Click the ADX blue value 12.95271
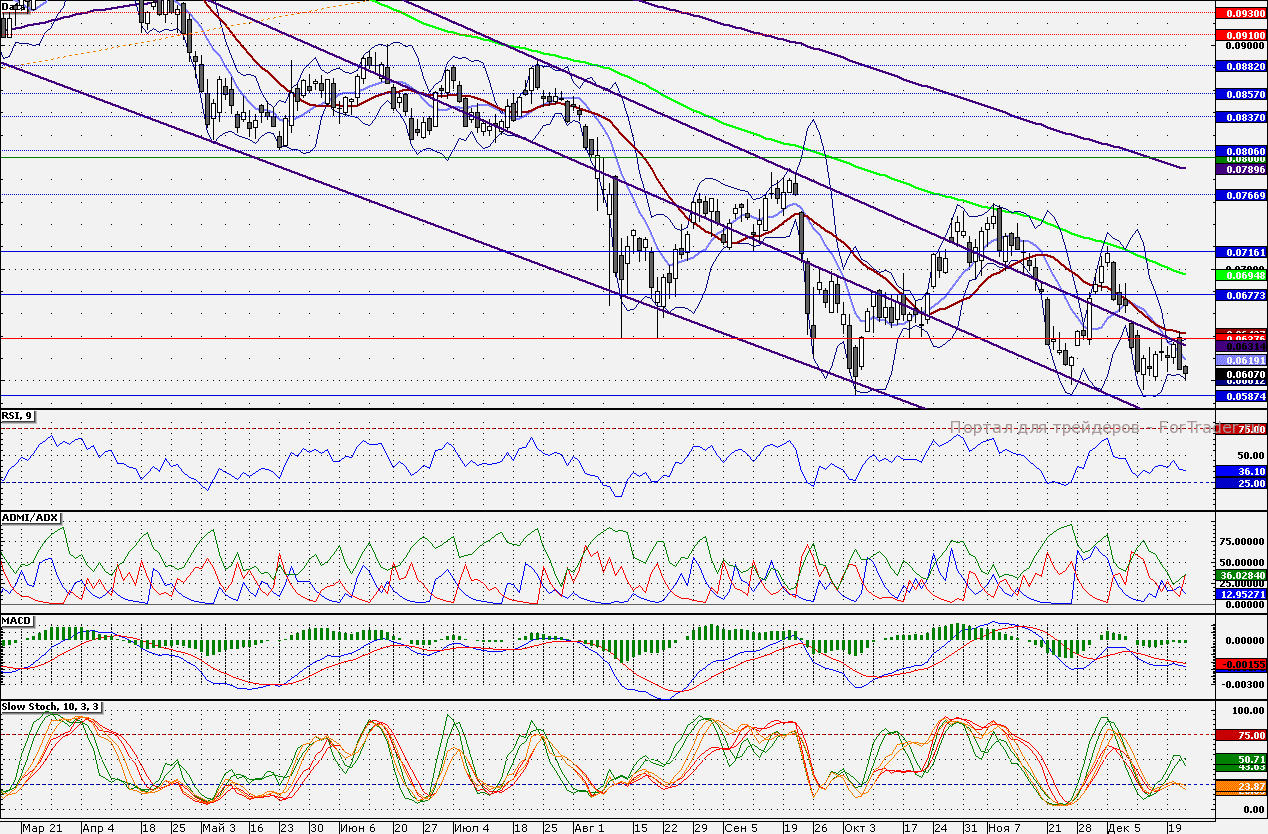 coord(1240,593)
